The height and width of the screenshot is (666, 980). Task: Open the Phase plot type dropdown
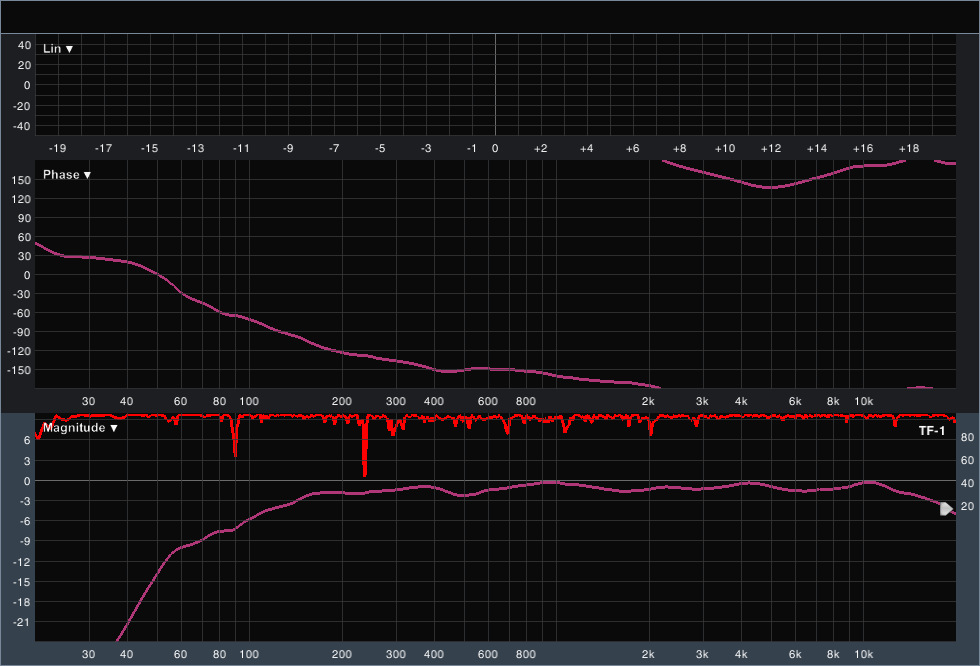pos(67,175)
